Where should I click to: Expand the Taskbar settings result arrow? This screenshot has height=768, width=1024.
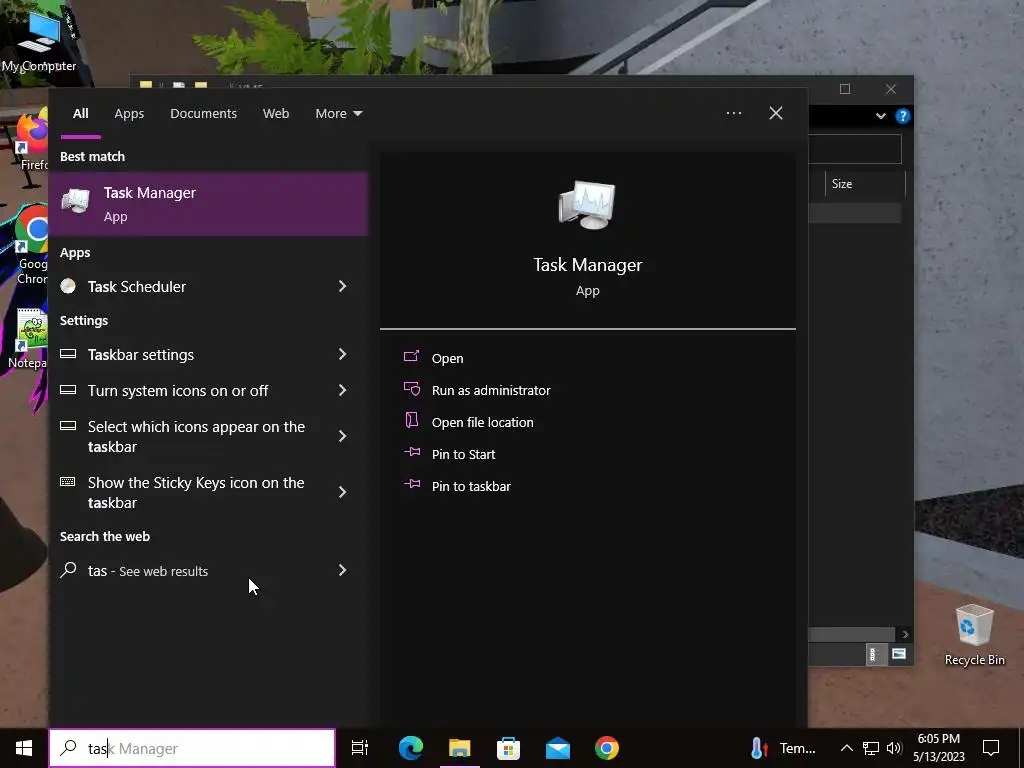(342, 354)
